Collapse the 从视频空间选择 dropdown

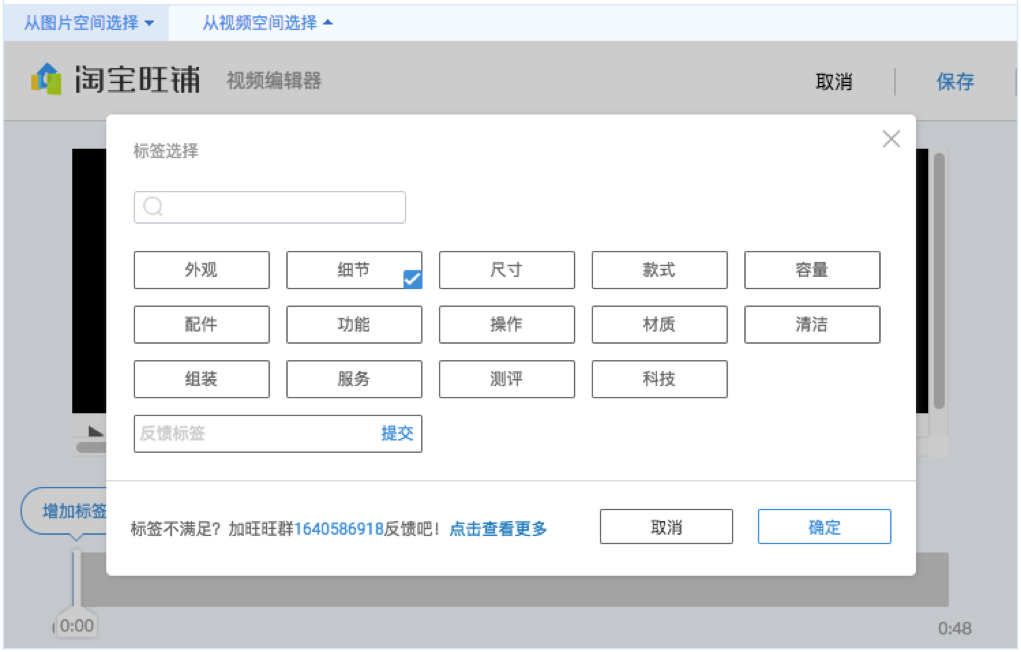pyautogui.click(x=267, y=23)
